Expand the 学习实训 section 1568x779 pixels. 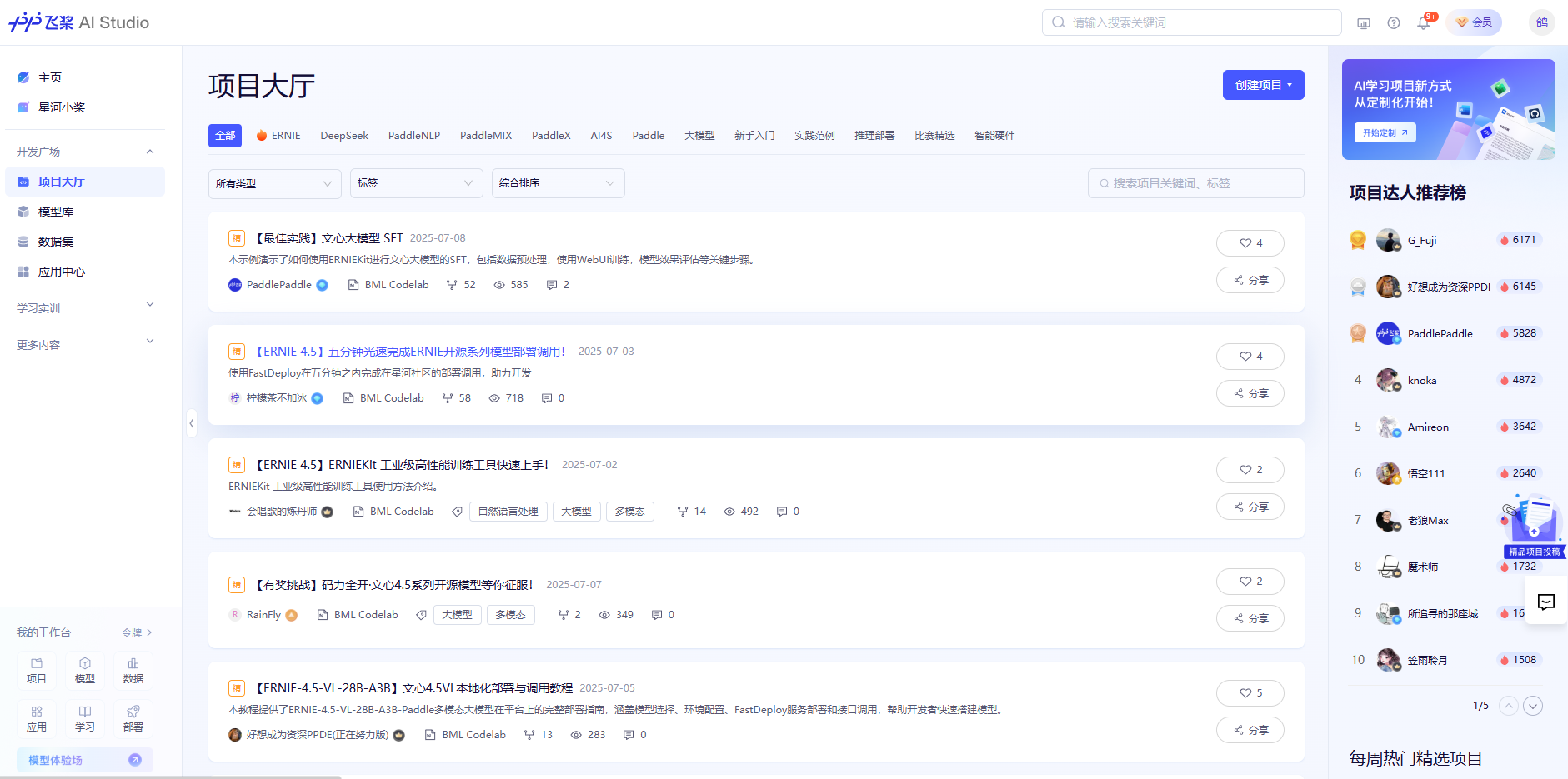pos(150,305)
